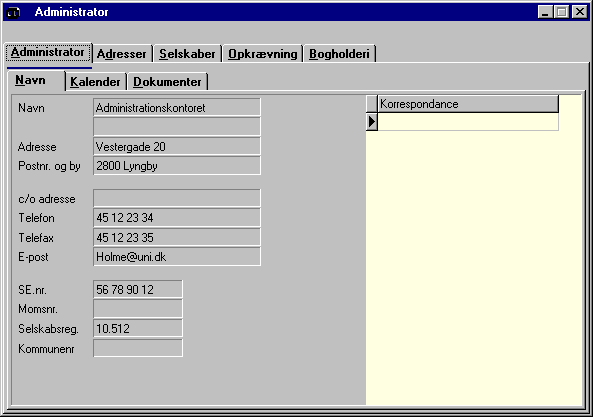593x417 pixels.
Task: Open the Bogholderi tab
Action: click(x=339, y=54)
